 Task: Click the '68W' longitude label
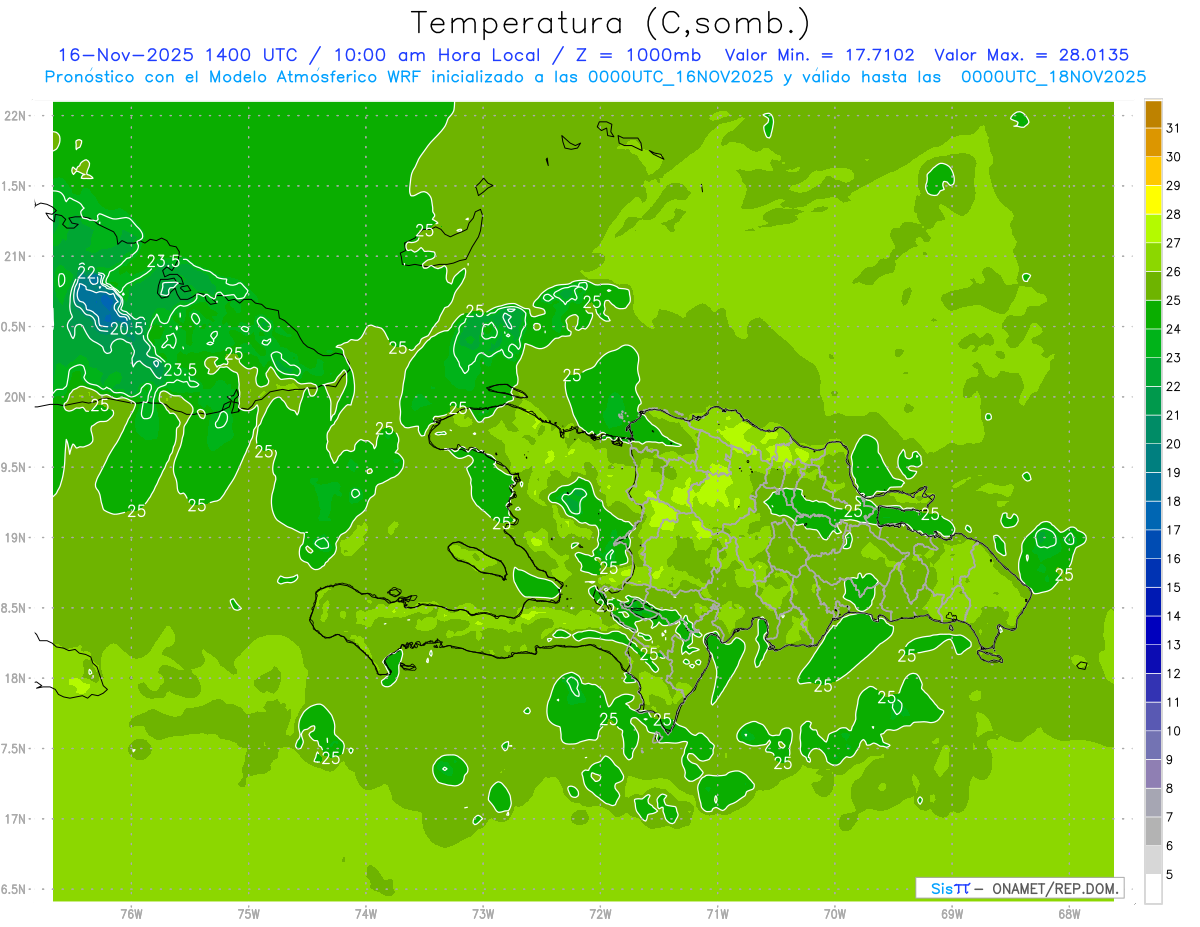tap(1069, 914)
